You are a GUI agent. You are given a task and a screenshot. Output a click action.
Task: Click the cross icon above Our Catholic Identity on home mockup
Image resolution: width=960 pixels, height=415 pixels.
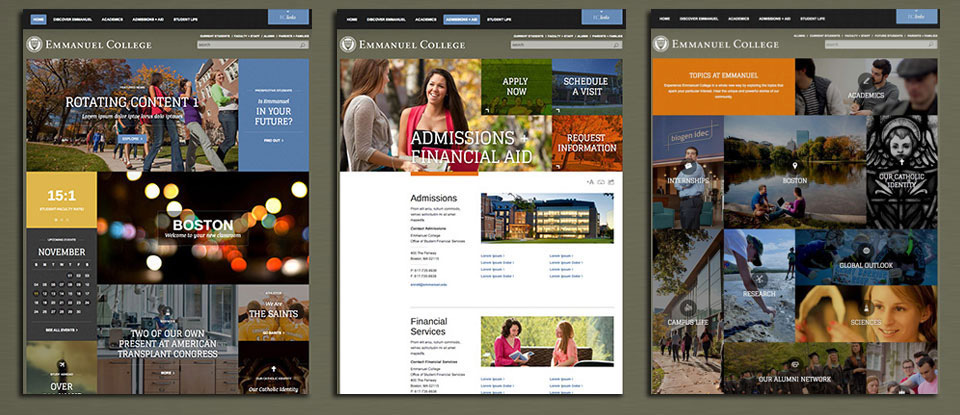[x=274, y=370]
